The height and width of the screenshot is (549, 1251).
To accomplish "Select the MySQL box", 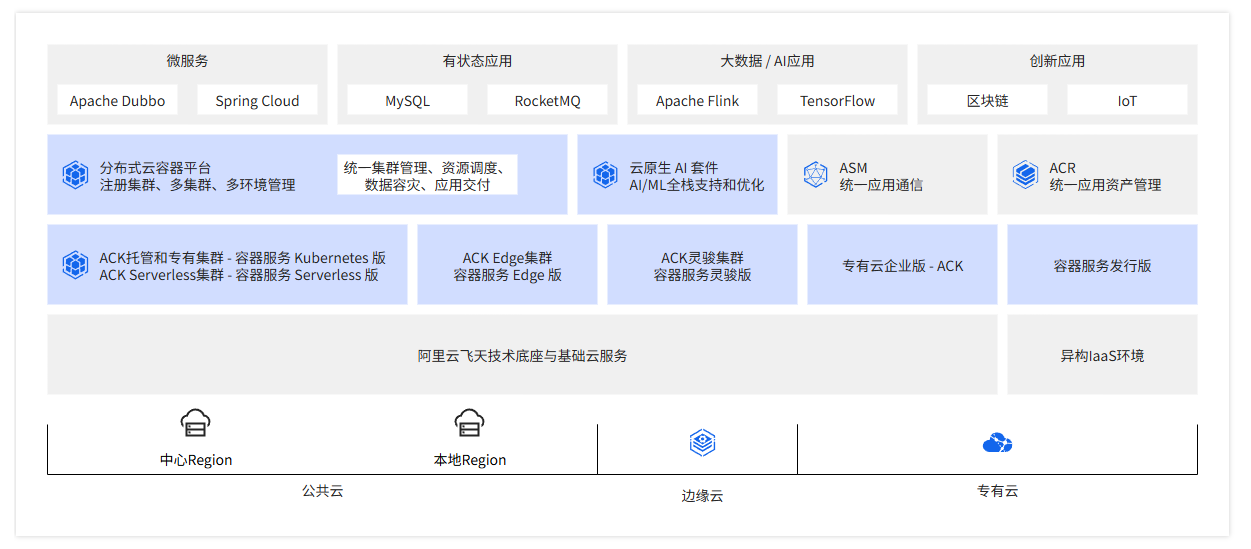I will [407, 100].
